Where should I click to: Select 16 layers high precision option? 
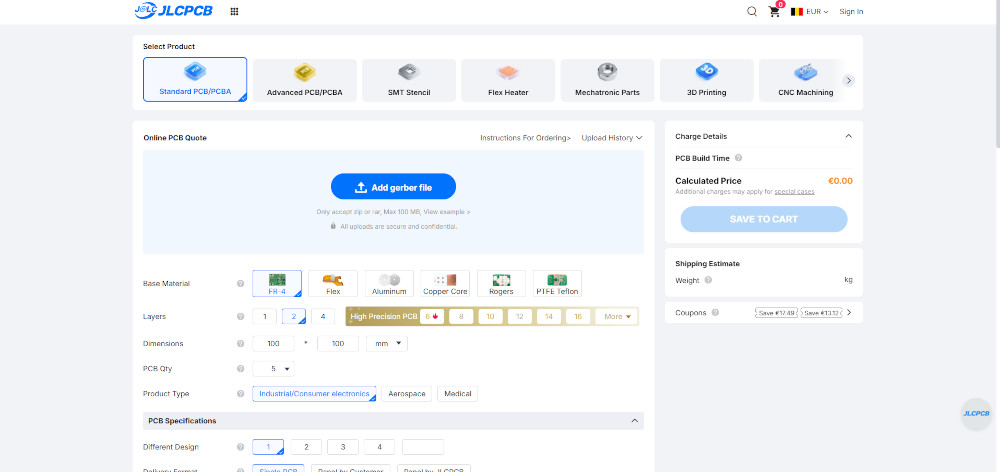[578, 316]
